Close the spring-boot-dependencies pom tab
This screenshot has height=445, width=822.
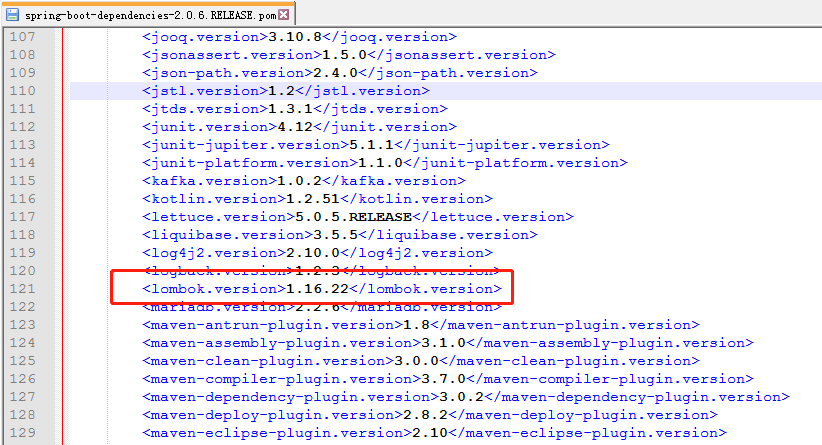point(284,14)
